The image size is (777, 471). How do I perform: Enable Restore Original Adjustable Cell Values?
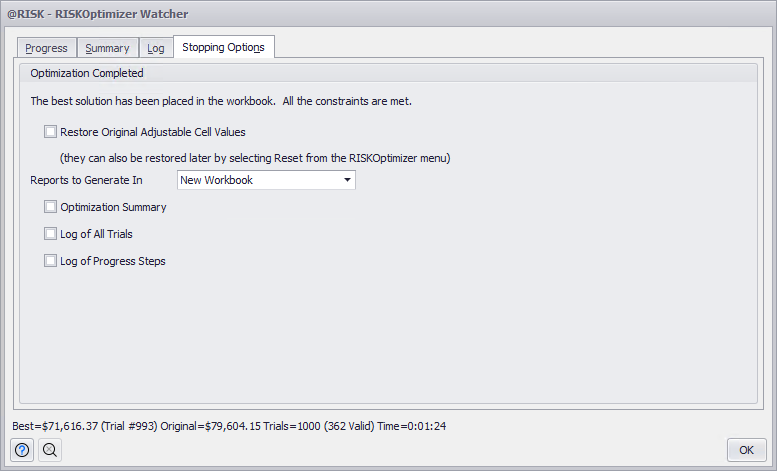[x=51, y=132]
